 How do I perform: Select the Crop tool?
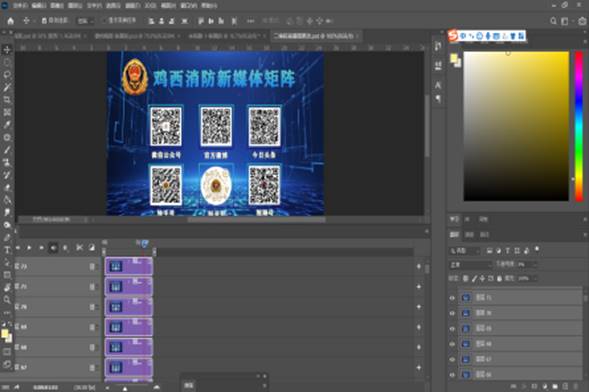tap(7, 100)
